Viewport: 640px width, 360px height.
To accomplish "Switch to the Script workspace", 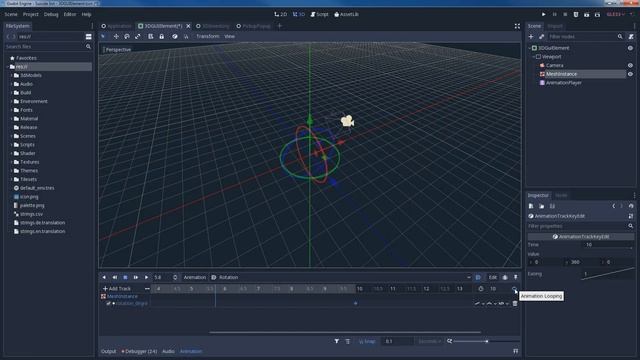I will point(319,14).
